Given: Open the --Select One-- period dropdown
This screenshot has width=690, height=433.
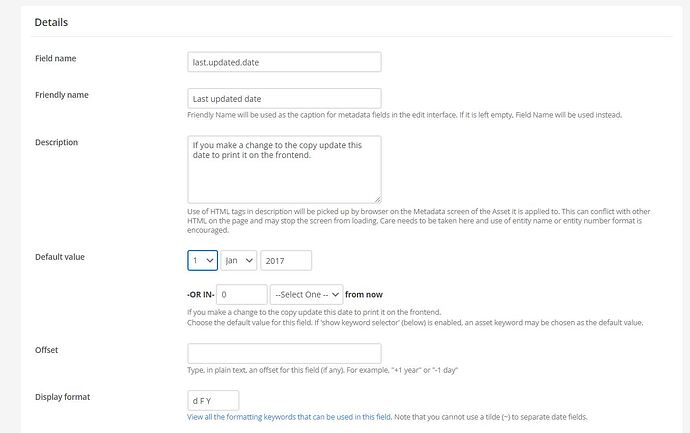Looking at the screenshot, I should 307,295.
